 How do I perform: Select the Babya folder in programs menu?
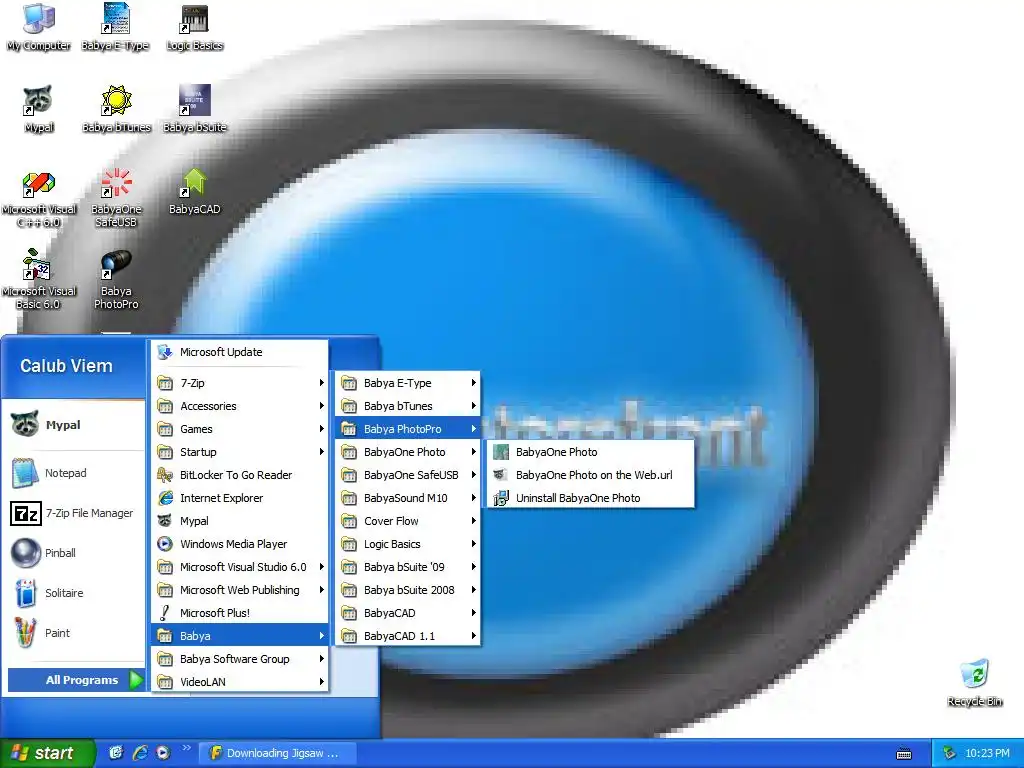click(x=240, y=636)
